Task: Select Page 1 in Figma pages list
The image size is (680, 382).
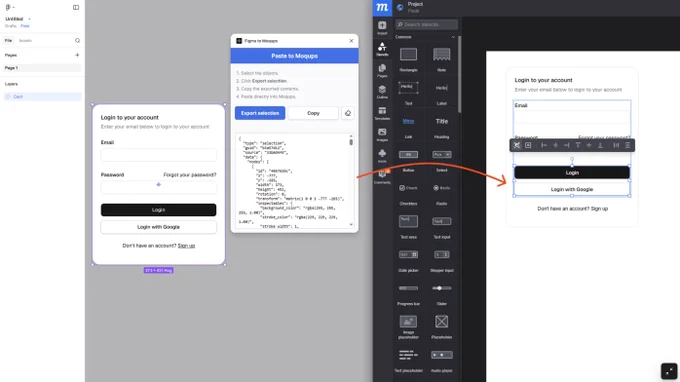Action: [x=42, y=68]
